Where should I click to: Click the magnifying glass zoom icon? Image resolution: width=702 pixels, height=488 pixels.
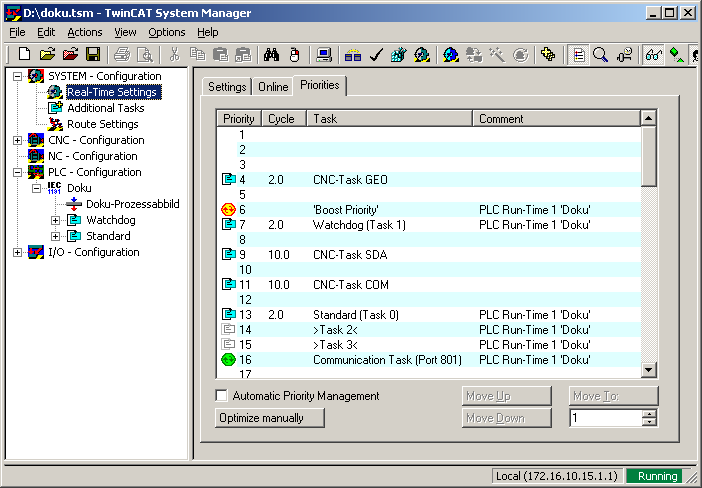pos(600,55)
